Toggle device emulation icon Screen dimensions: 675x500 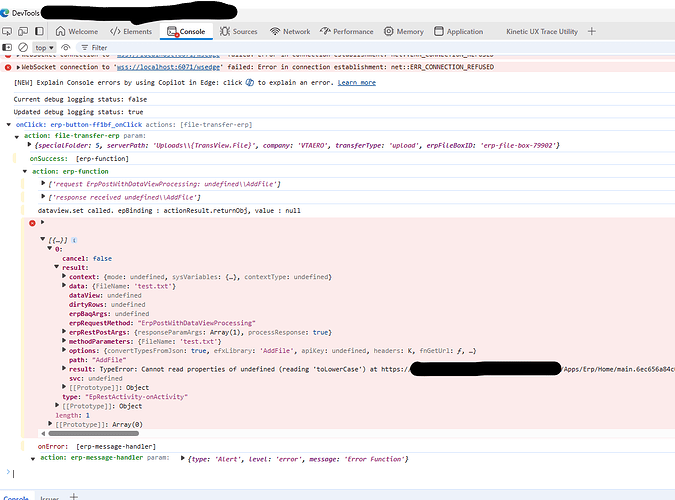[x=23, y=31]
